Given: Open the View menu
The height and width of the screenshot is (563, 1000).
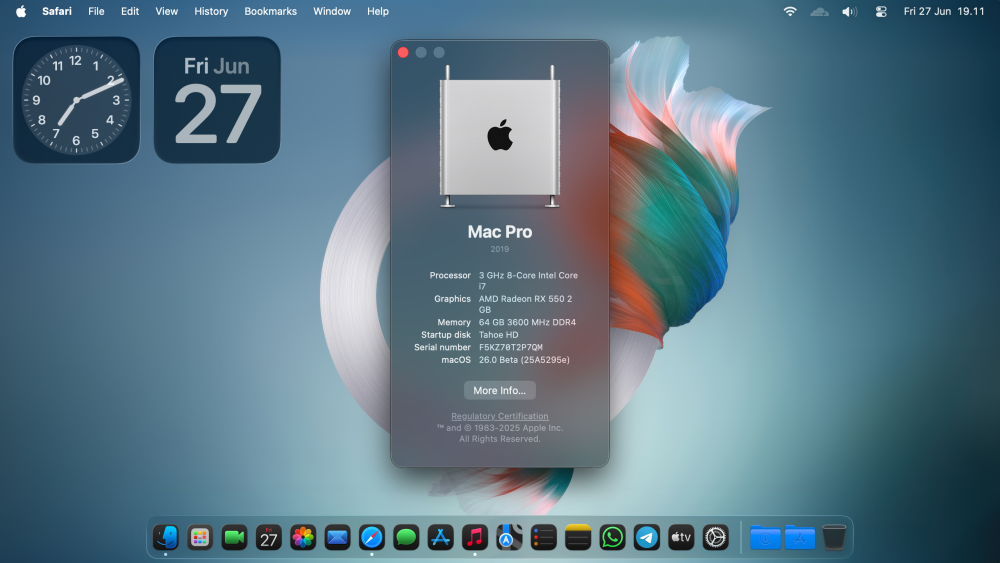Looking at the screenshot, I should [x=166, y=11].
